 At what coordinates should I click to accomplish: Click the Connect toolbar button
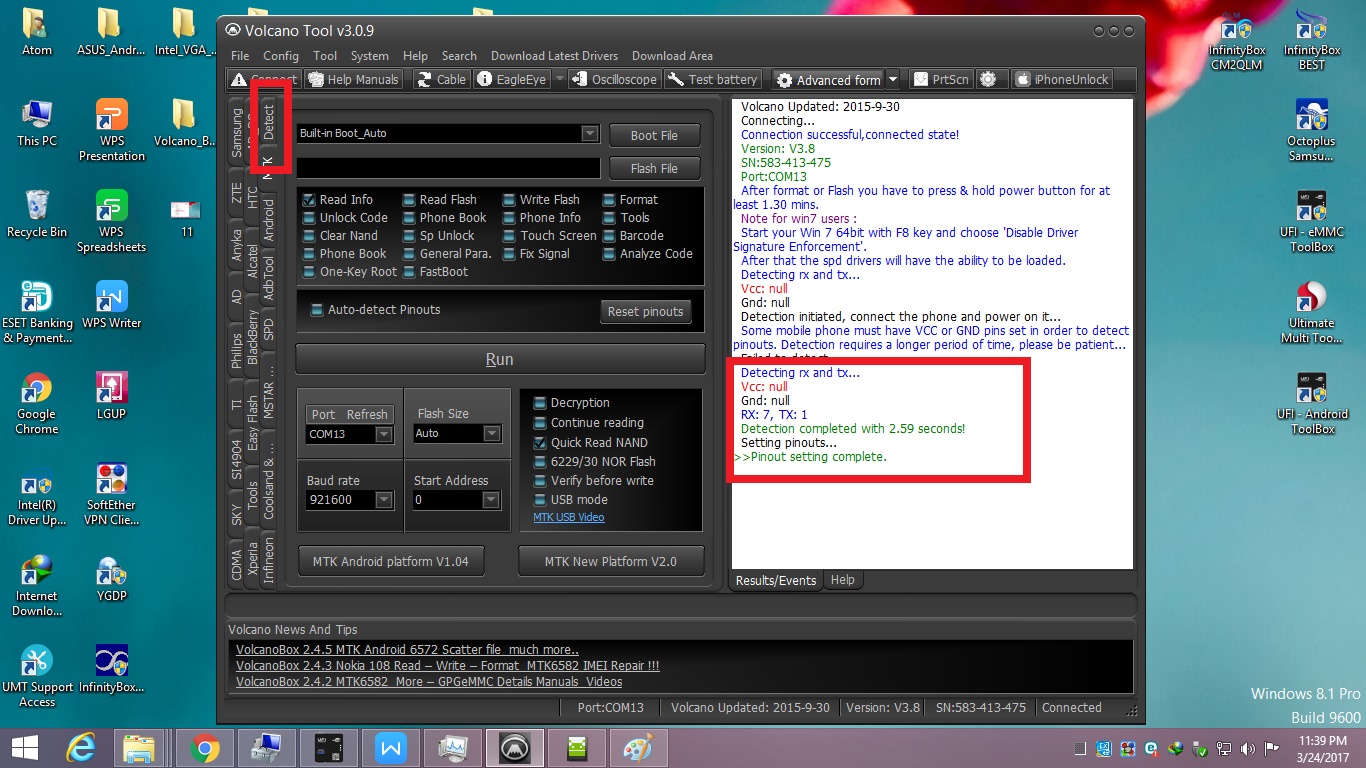coord(264,79)
